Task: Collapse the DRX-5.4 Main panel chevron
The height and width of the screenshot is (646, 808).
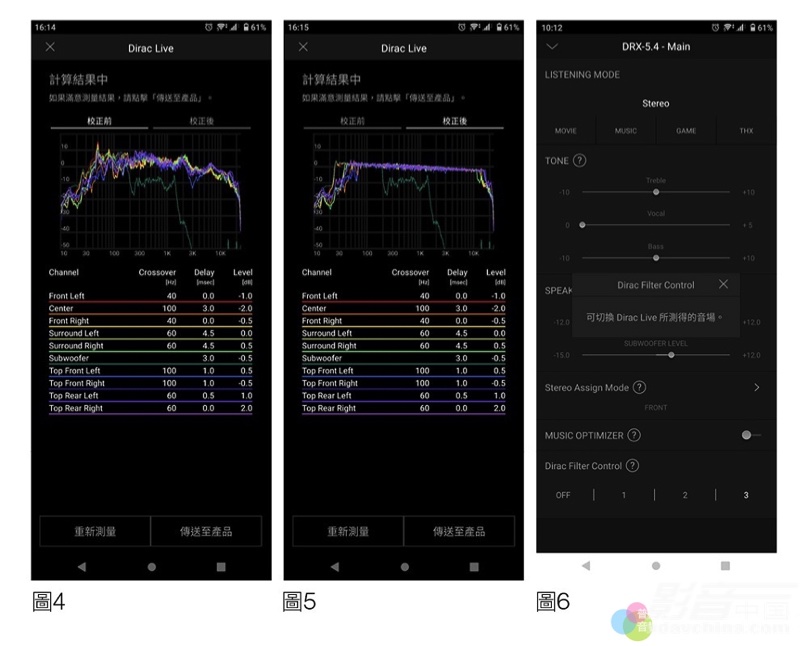Action: (552, 46)
